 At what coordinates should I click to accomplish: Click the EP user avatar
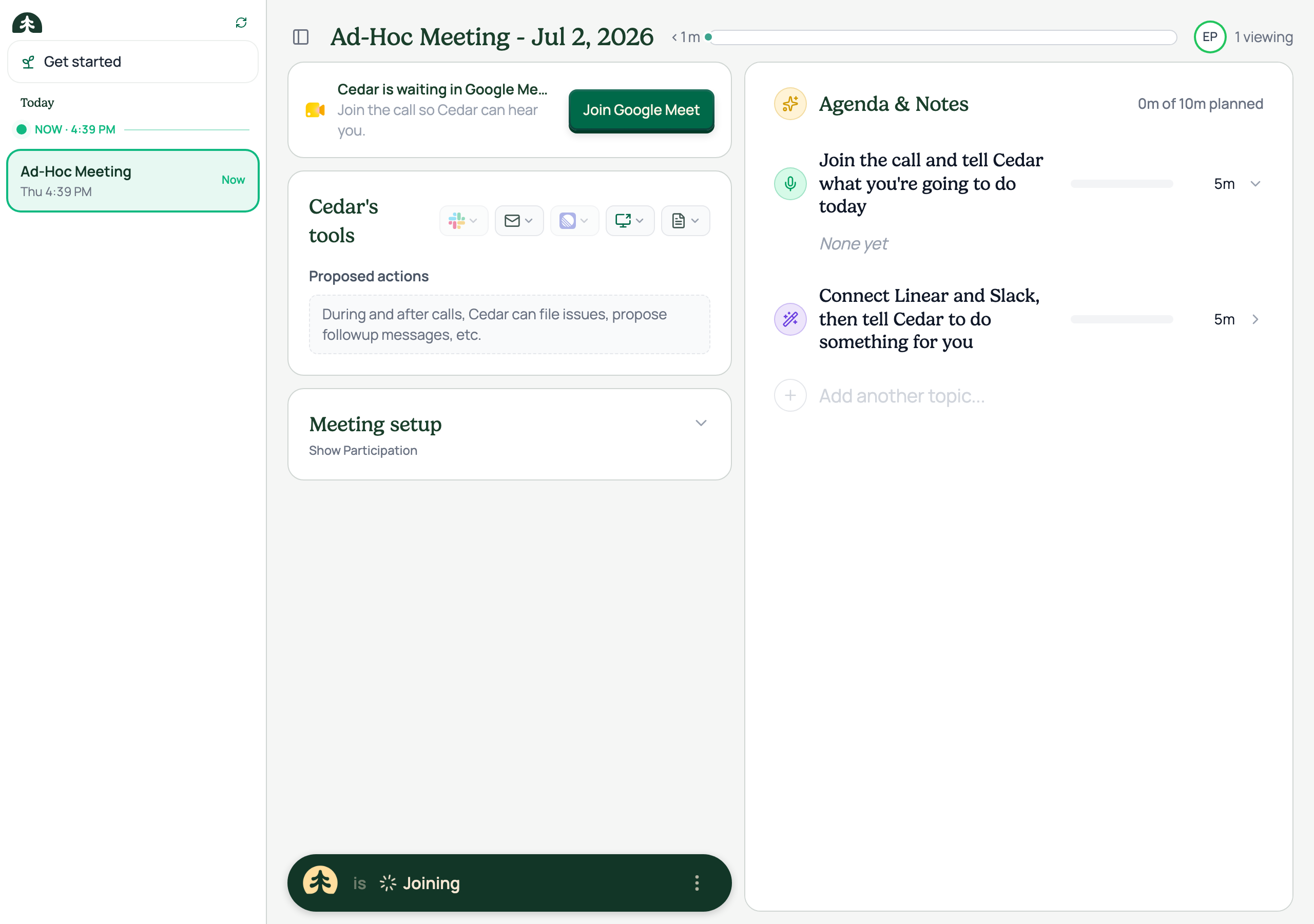tap(1209, 37)
